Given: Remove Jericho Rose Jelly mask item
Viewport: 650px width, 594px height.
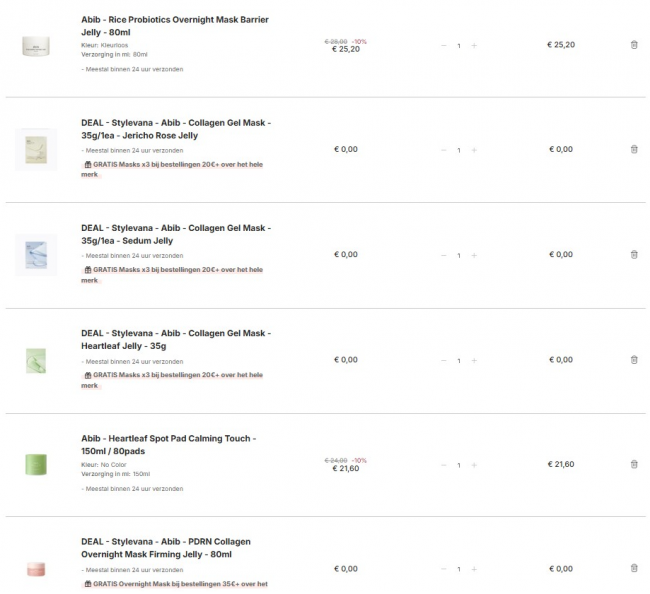Looking at the screenshot, I should click(634, 149).
